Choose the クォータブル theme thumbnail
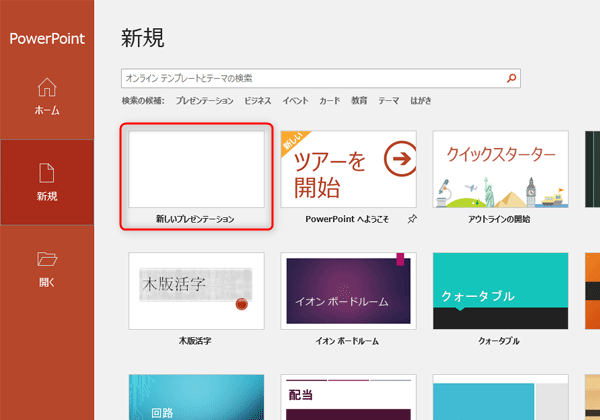600x420 pixels. coord(500,291)
